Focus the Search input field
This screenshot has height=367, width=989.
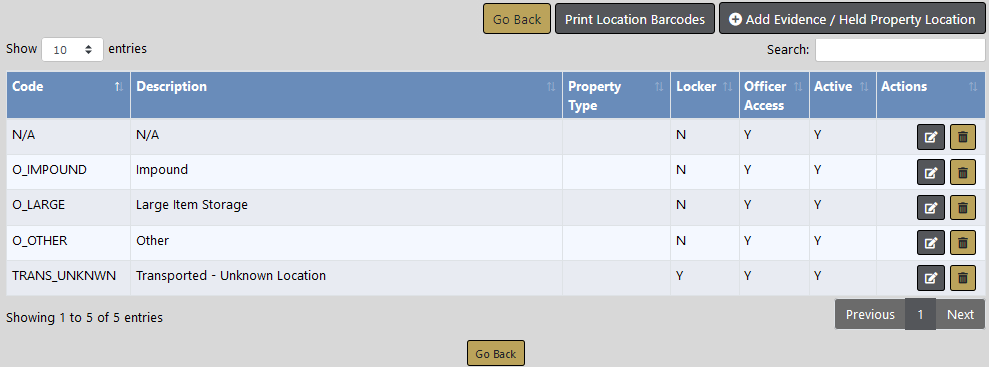[900, 50]
